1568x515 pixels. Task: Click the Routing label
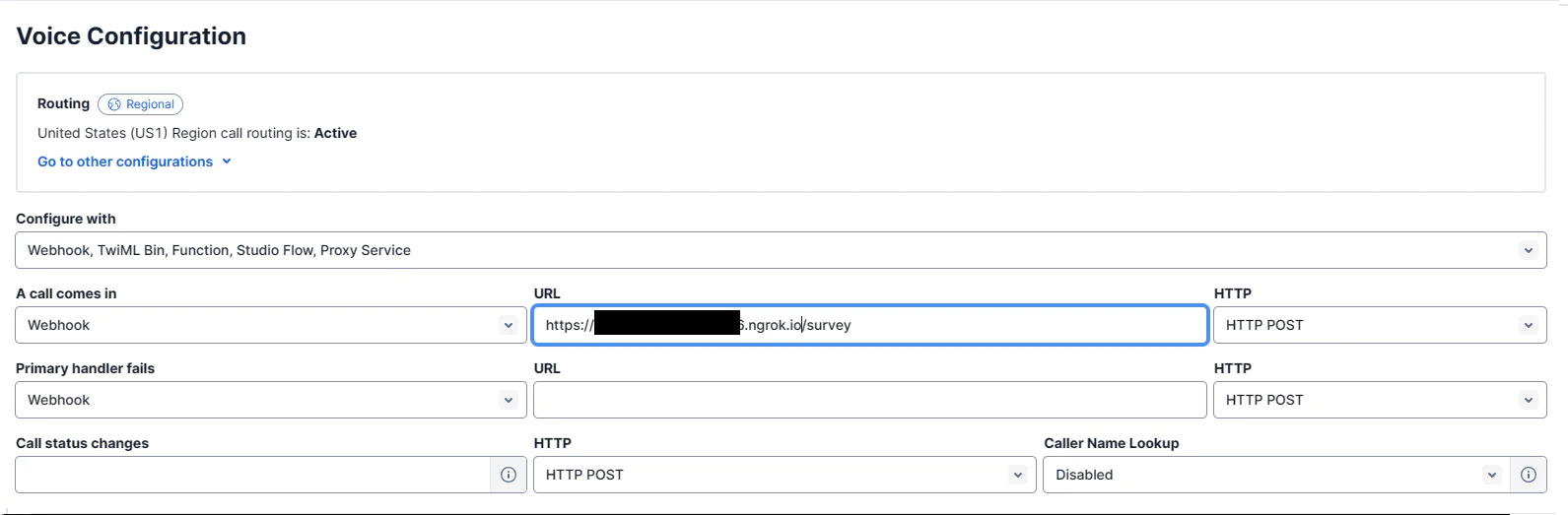(x=63, y=103)
